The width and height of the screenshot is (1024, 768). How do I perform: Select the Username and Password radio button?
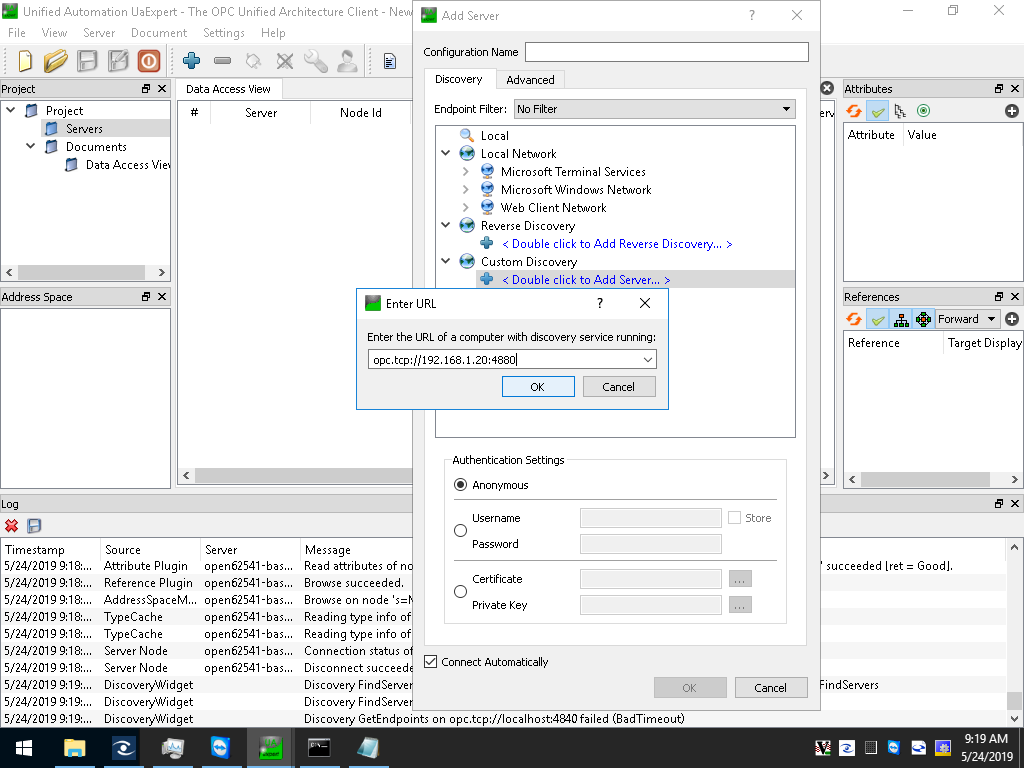pos(460,530)
